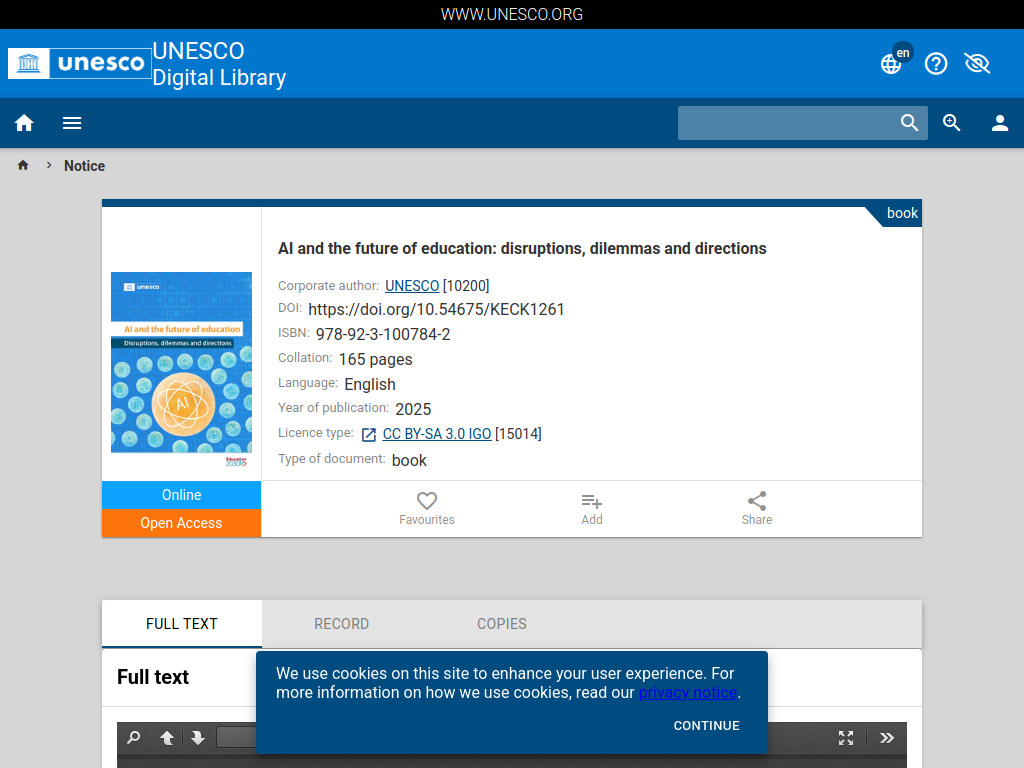
Task: Click the find icon in the PDF viewer
Action: pos(133,737)
